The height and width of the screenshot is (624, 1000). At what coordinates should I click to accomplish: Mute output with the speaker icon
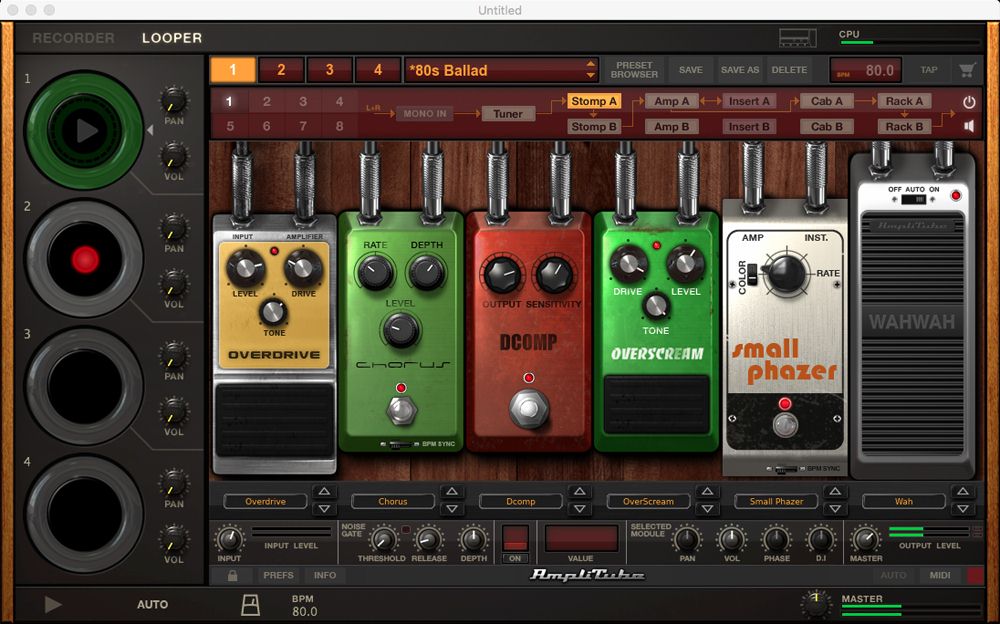(x=968, y=126)
